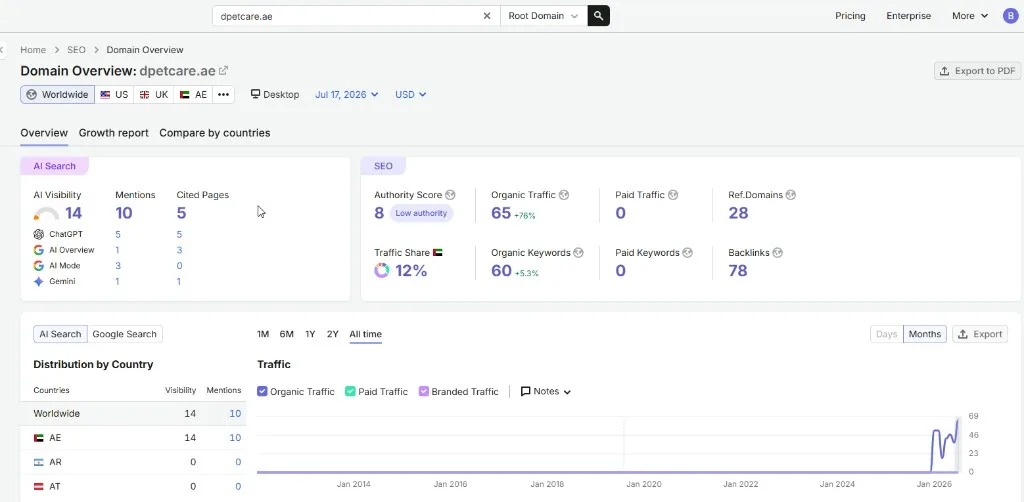Click the Gemini star icon
The width and height of the screenshot is (1024, 502).
tap(39, 281)
